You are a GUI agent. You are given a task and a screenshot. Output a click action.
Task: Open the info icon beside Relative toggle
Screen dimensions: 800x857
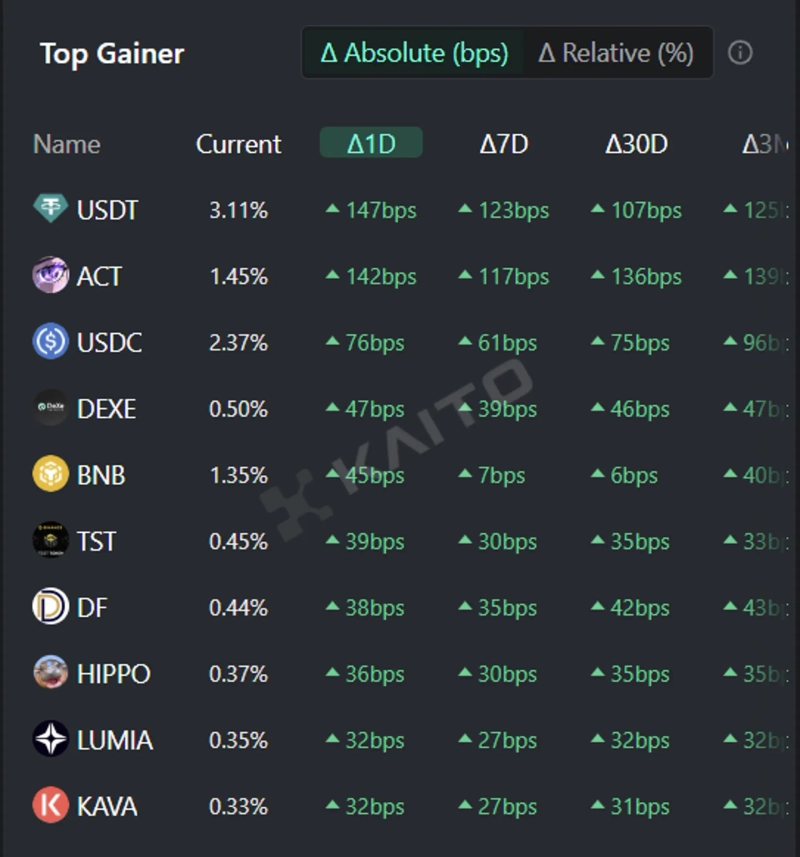(x=740, y=53)
